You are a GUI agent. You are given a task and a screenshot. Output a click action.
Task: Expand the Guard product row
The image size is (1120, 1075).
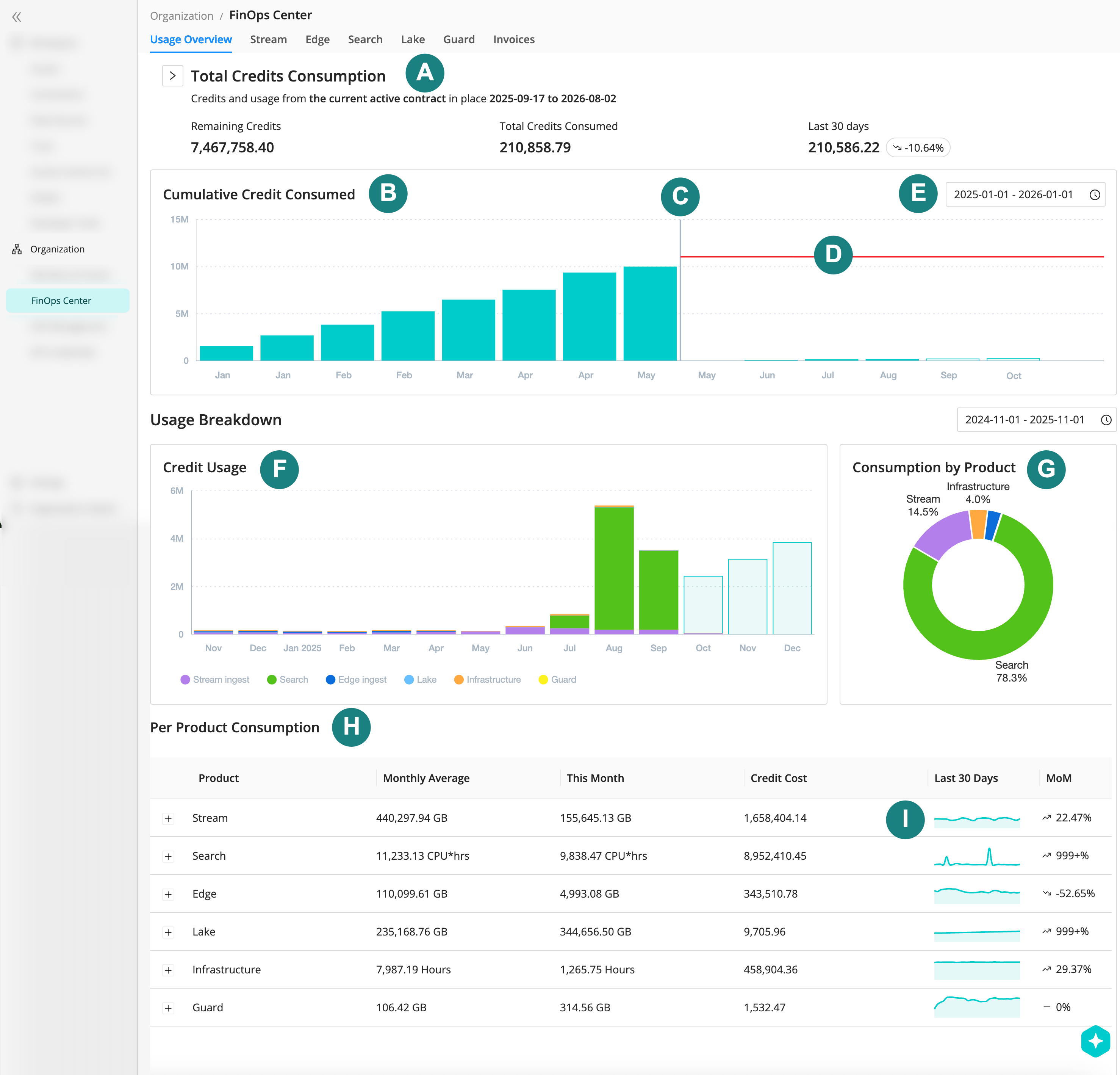tap(168, 1008)
